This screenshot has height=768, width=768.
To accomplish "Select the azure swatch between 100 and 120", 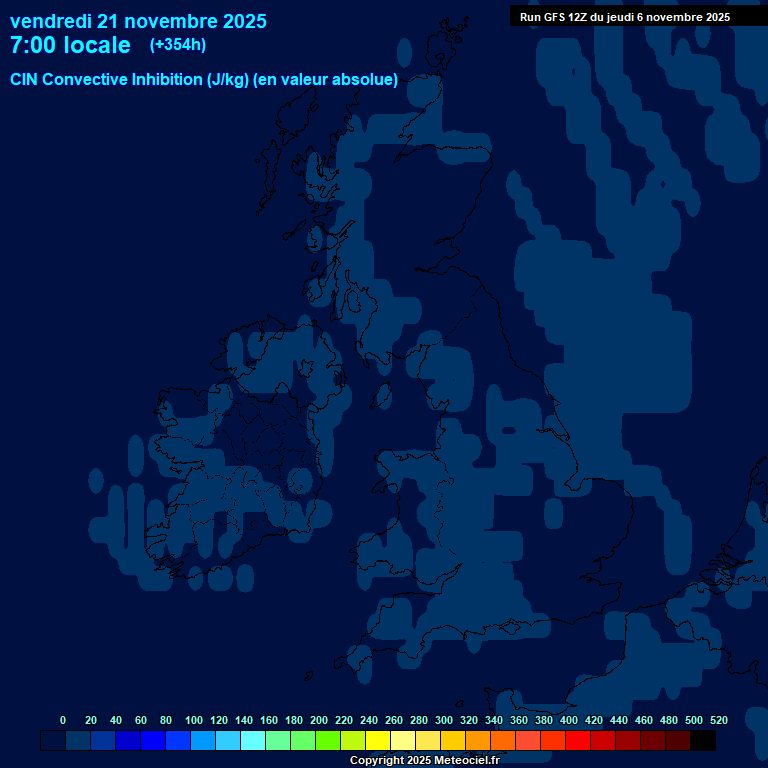I will pos(203,741).
